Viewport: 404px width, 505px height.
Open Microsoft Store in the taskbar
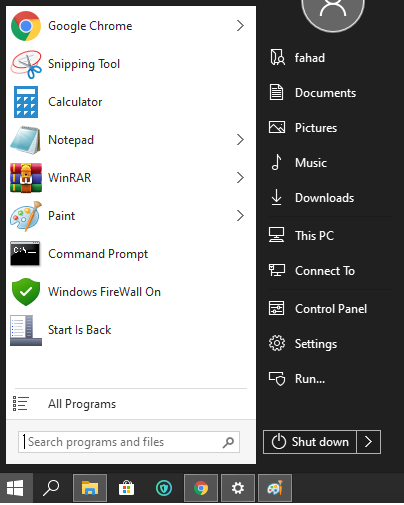[127, 488]
